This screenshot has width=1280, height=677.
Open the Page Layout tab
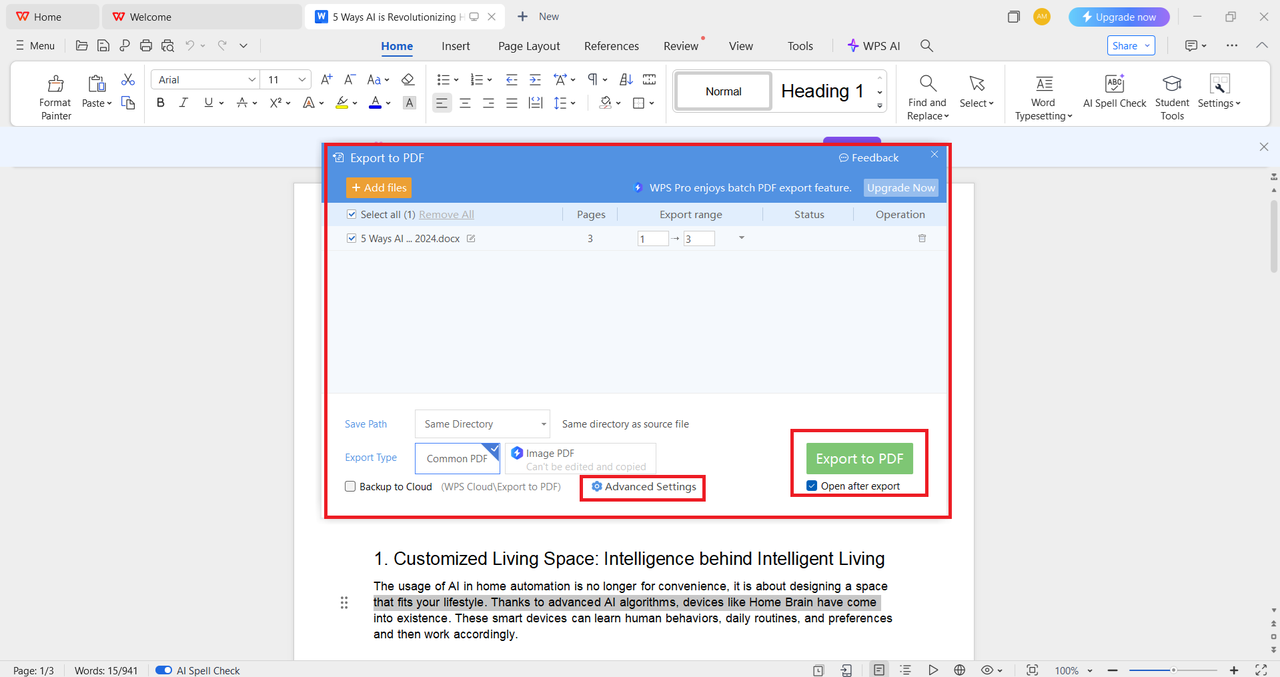529,46
